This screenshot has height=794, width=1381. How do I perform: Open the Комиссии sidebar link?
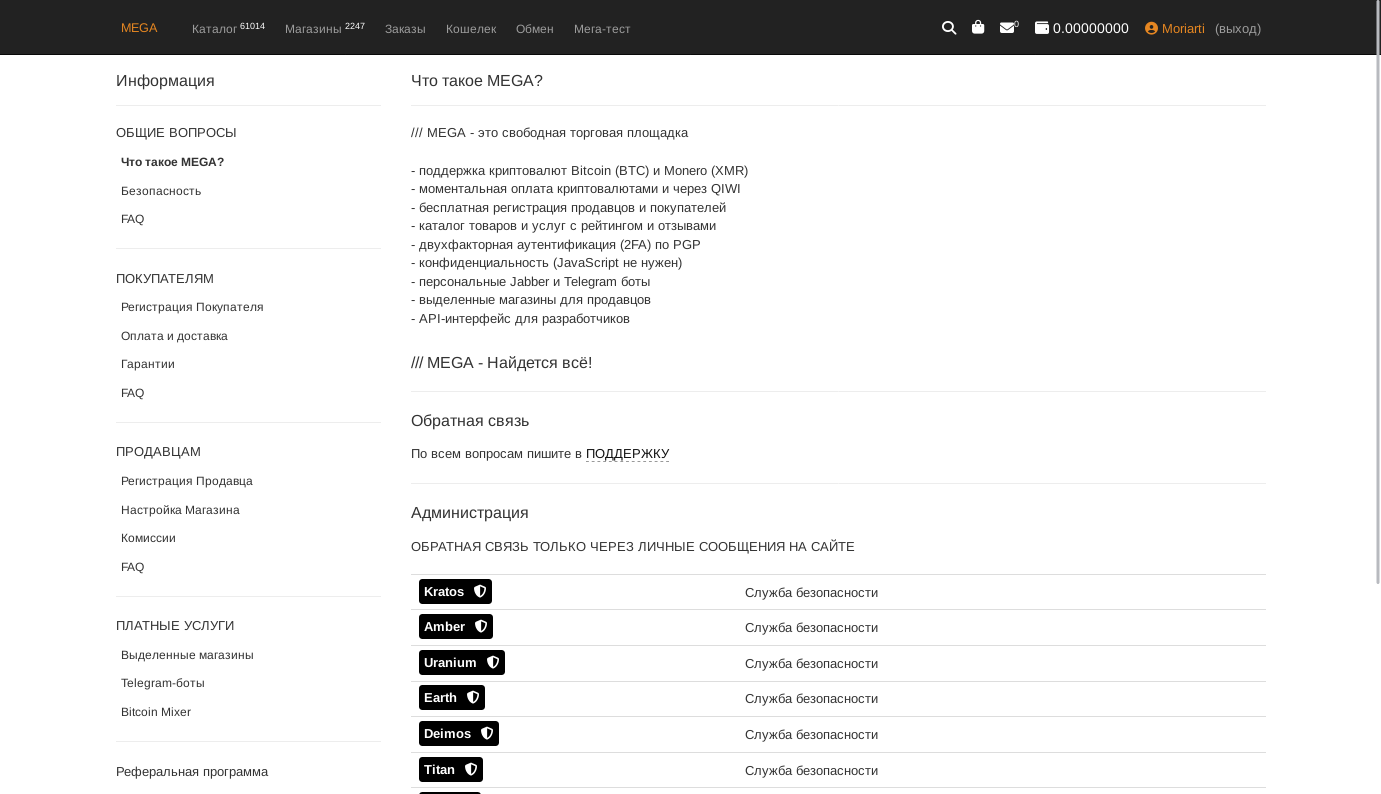pyautogui.click(x=148, y=538)
